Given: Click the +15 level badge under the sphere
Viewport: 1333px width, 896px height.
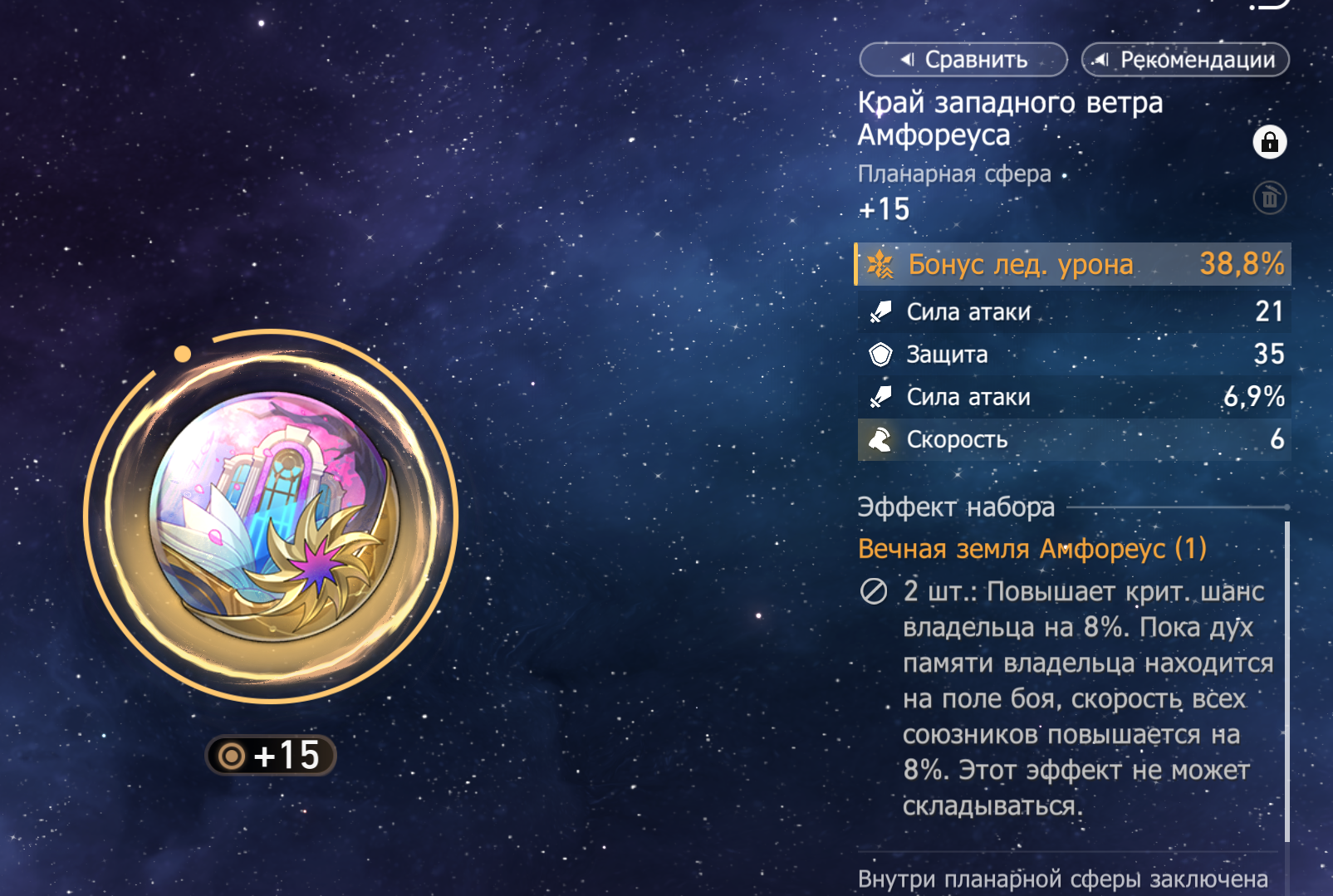Looking at the screenshot, I should coord(271,756).
